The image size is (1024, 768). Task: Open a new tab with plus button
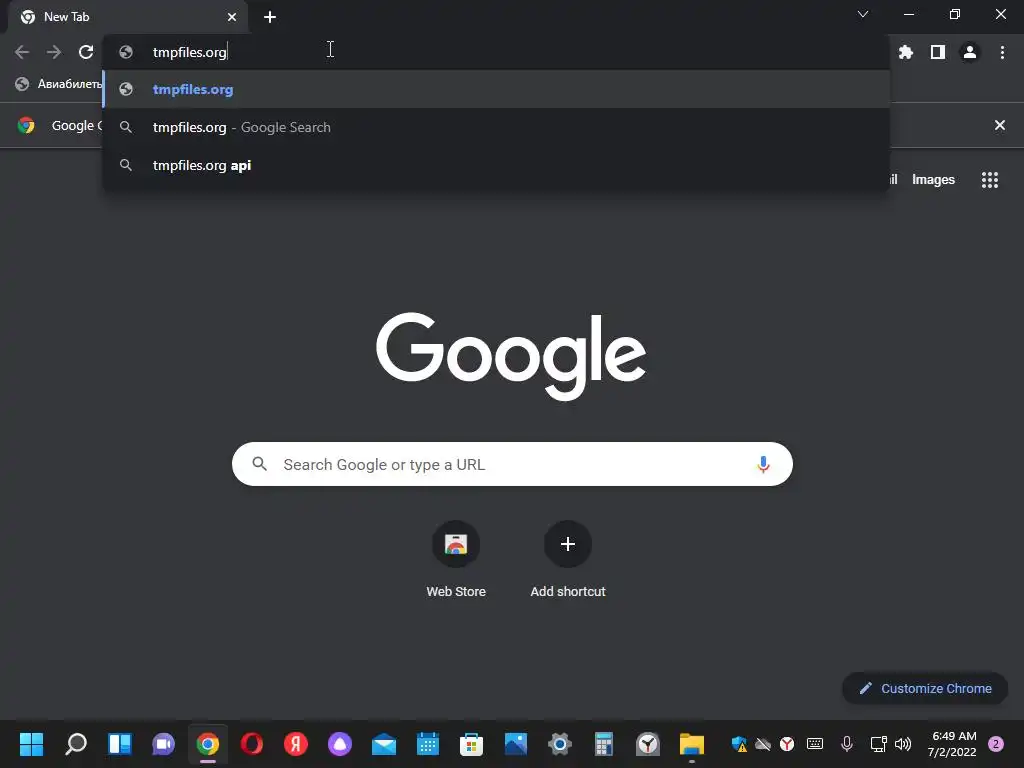tap(270, 17)
